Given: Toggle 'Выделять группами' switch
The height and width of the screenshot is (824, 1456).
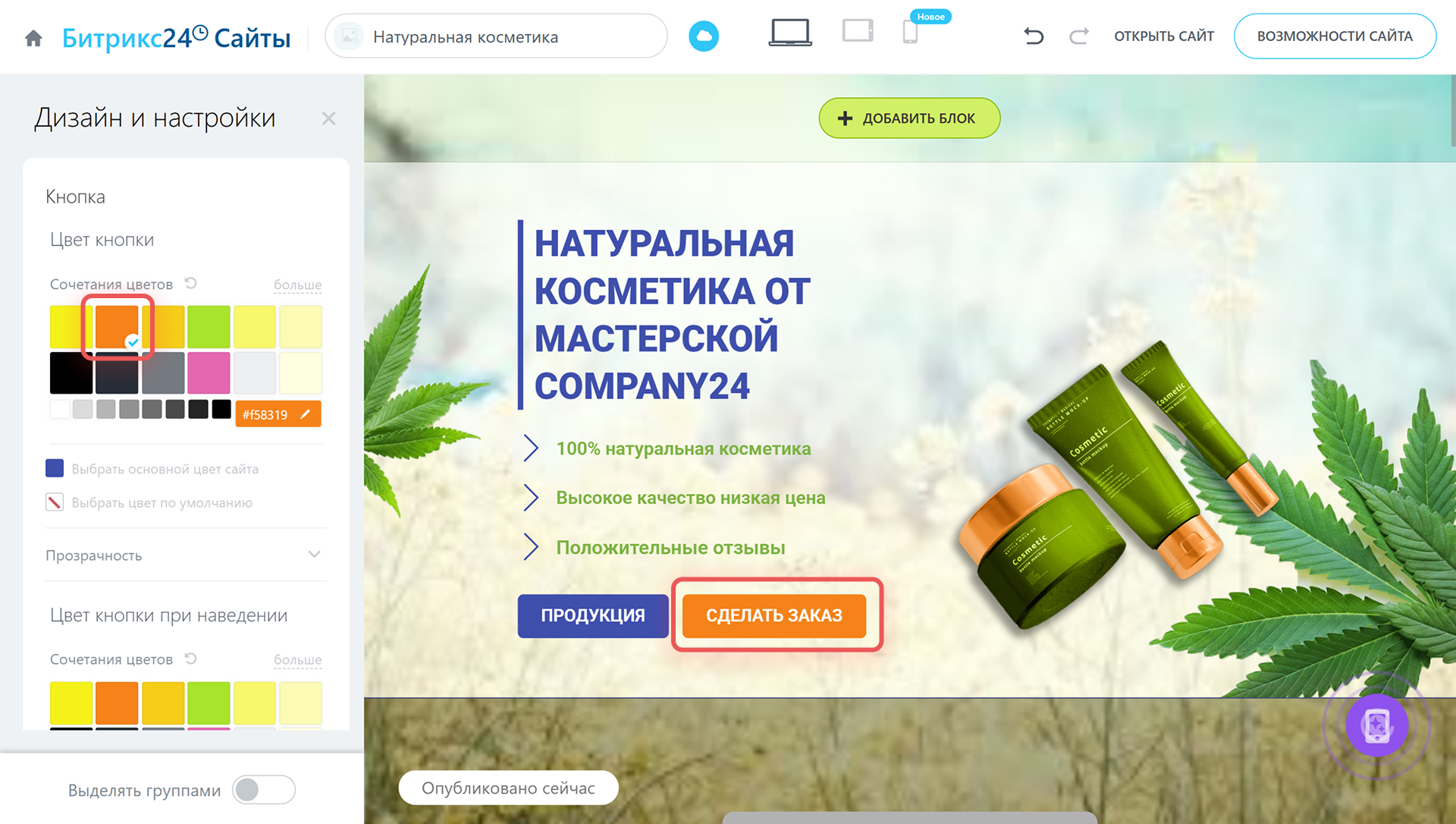Looking at the screenshot, I should click(263, 790).
